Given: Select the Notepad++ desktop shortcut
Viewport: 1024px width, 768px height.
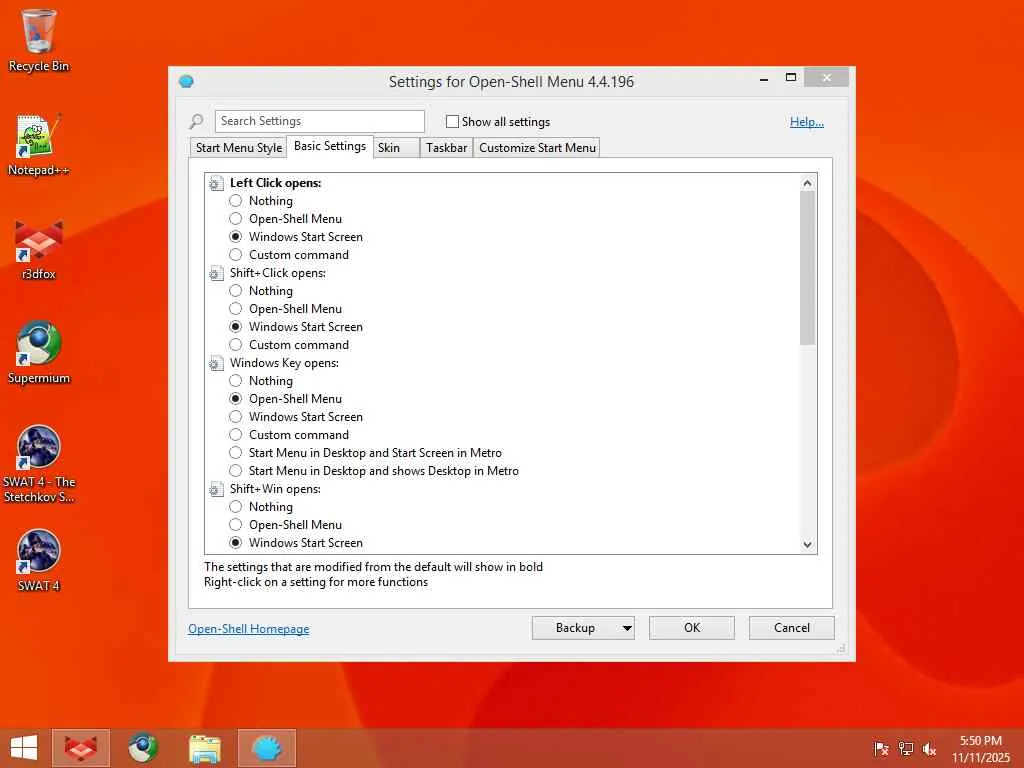Looking at the screenshot, I should click(x=39, y=145).
